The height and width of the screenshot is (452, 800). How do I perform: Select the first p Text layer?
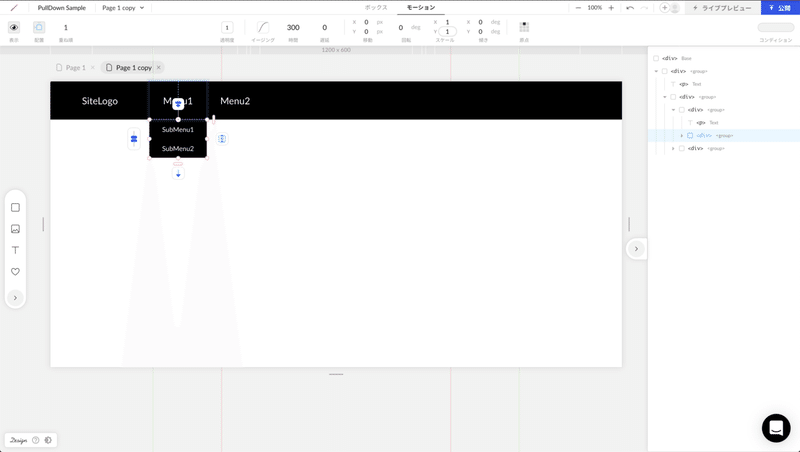(x=690, y=84)
